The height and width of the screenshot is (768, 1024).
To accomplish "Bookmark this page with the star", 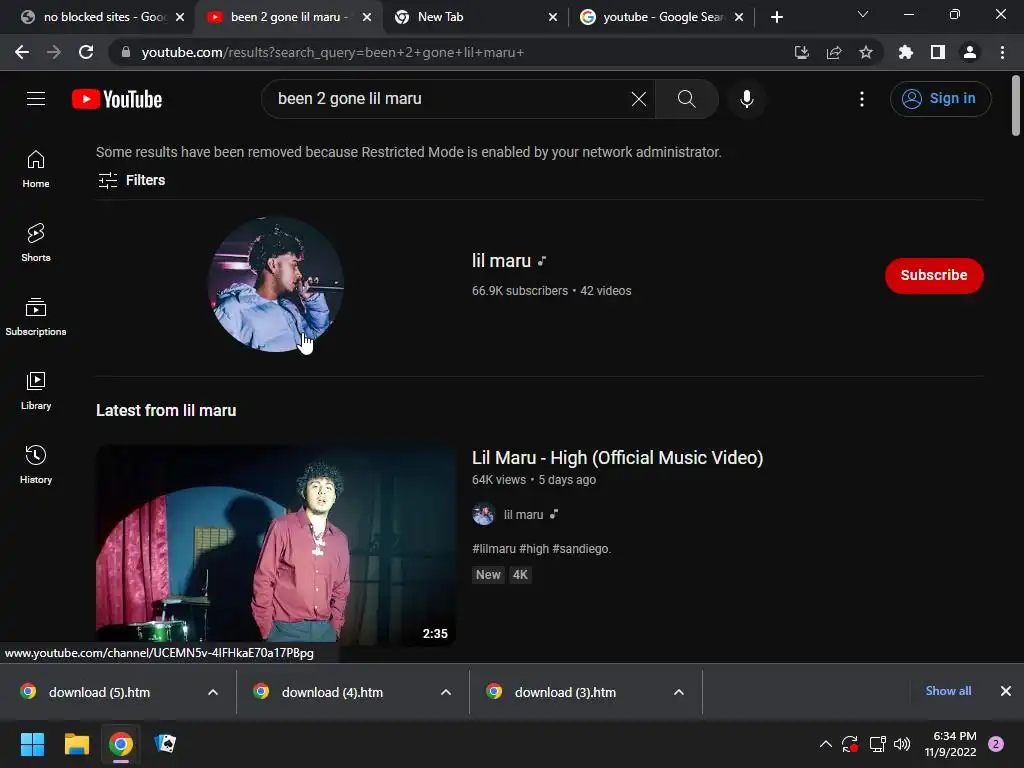I will pyautogui.click(x=865, y=52).
